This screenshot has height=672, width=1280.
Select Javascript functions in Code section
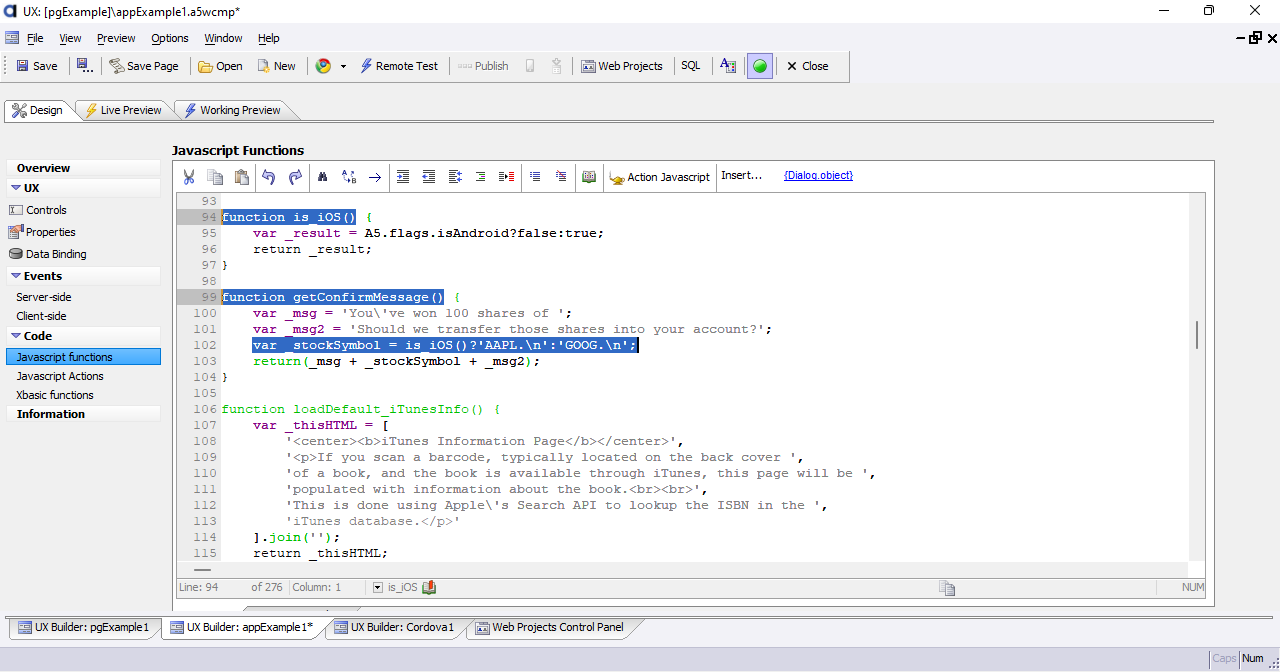pyautogui.click(x=83, y=357)
